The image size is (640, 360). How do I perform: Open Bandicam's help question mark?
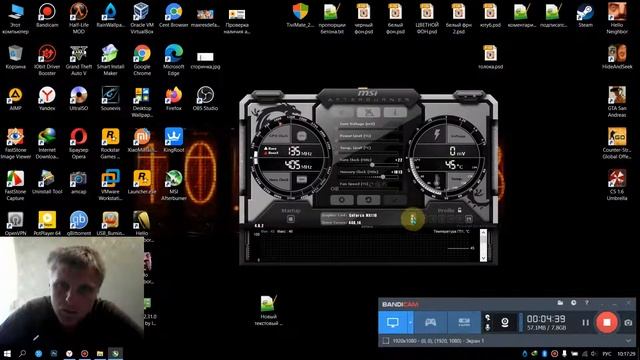click(587, 303)
